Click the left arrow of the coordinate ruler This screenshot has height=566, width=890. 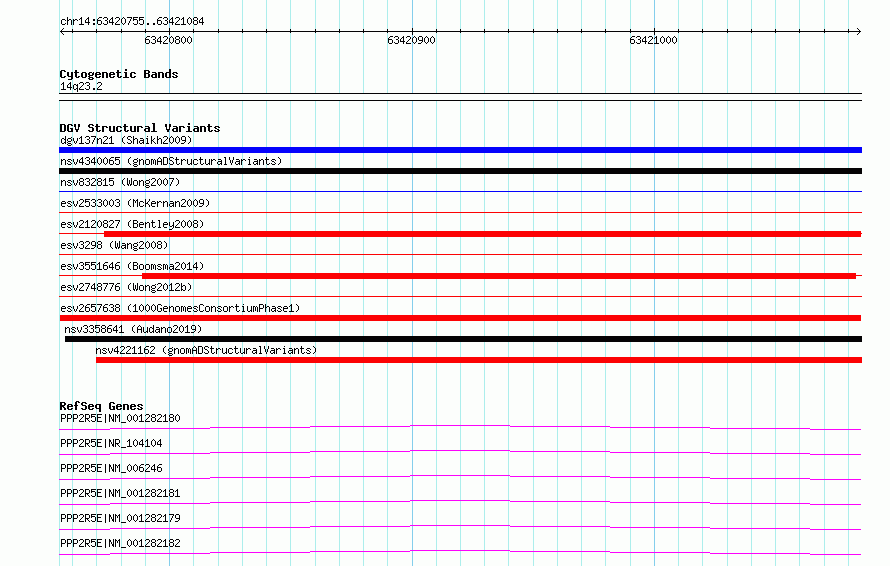coord(63,32)
